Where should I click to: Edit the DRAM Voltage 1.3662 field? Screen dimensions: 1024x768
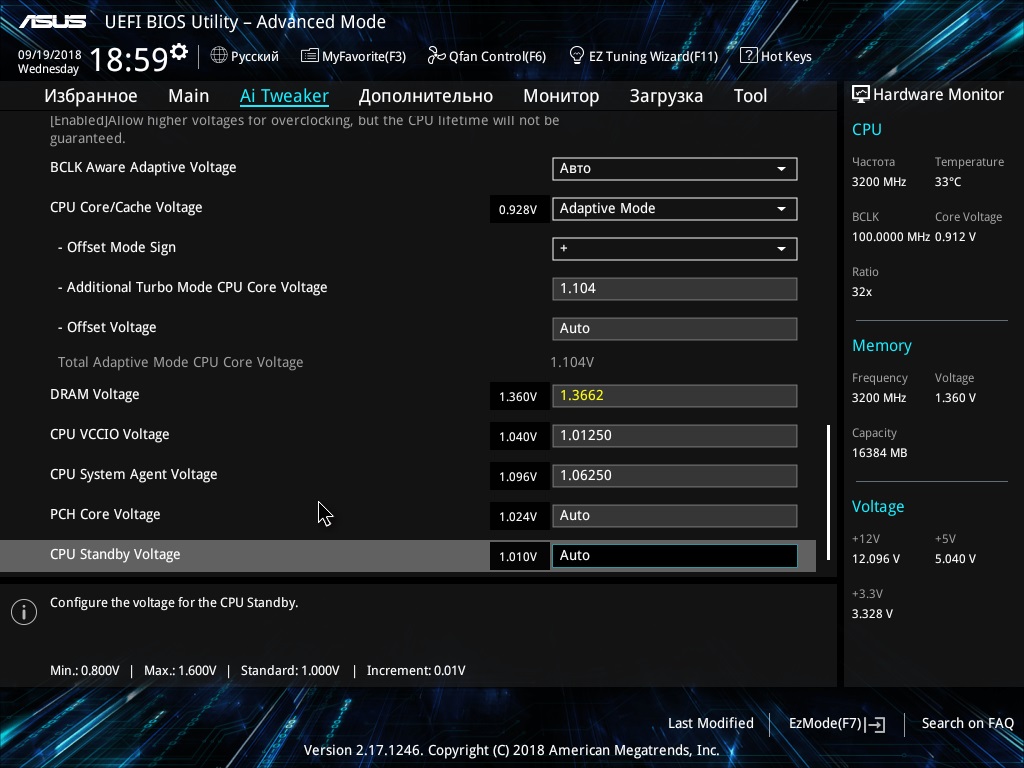tap(675, 396)
